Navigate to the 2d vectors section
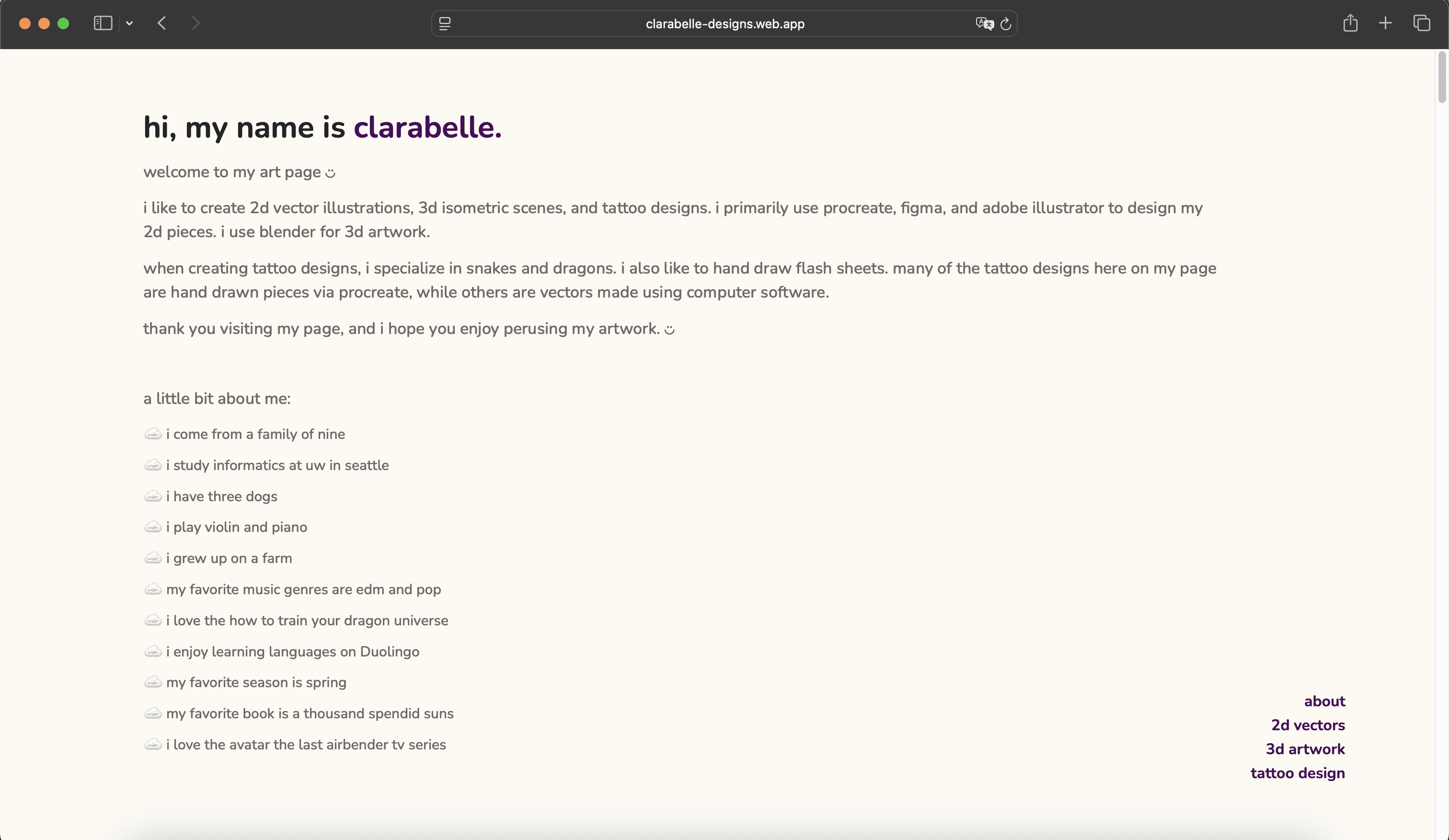 pyautogui.click(x=1308, y=725)
